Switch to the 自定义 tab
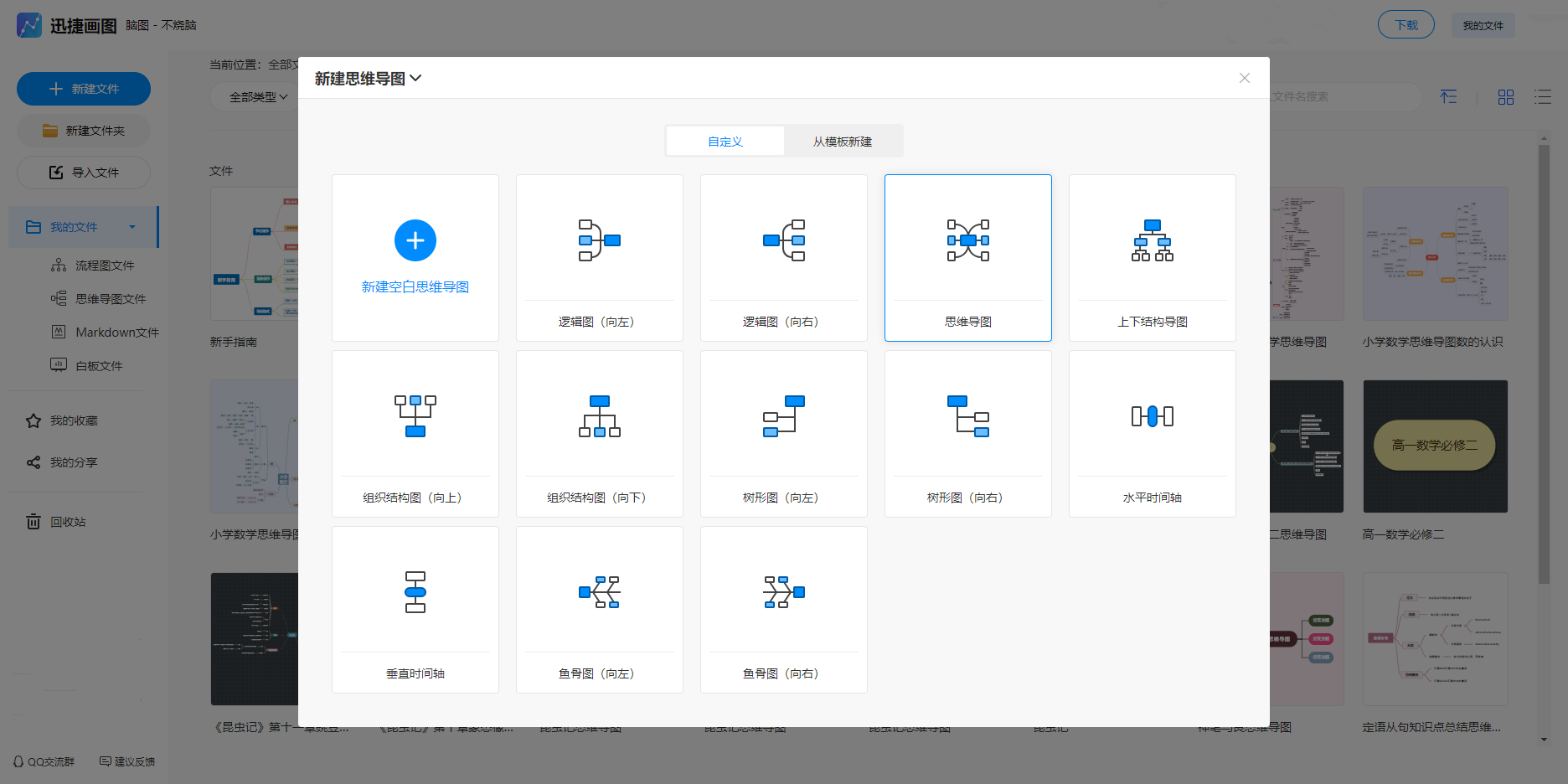 tap(725, 142)
